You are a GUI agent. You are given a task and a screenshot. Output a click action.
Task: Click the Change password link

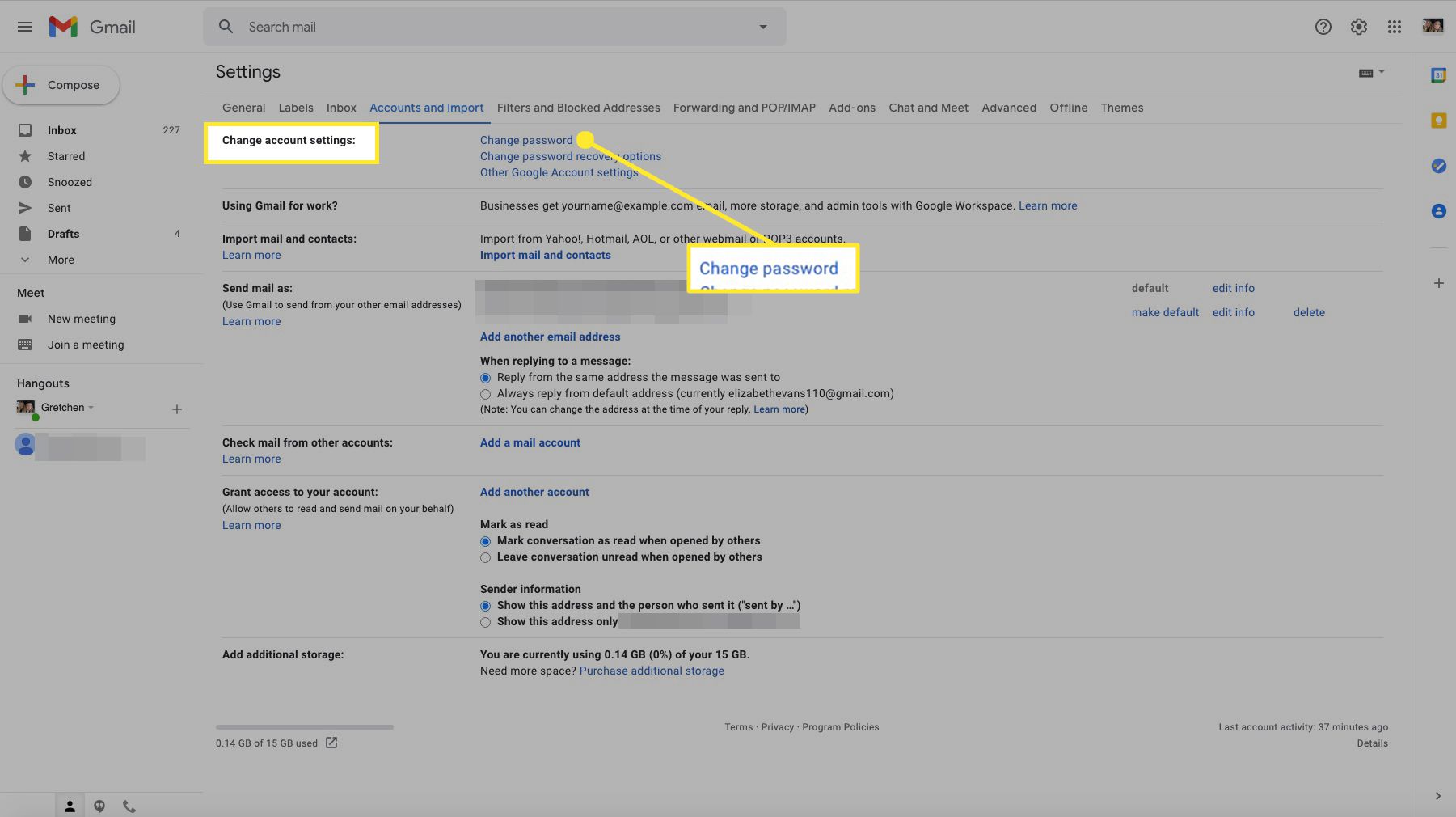point(526,140)
